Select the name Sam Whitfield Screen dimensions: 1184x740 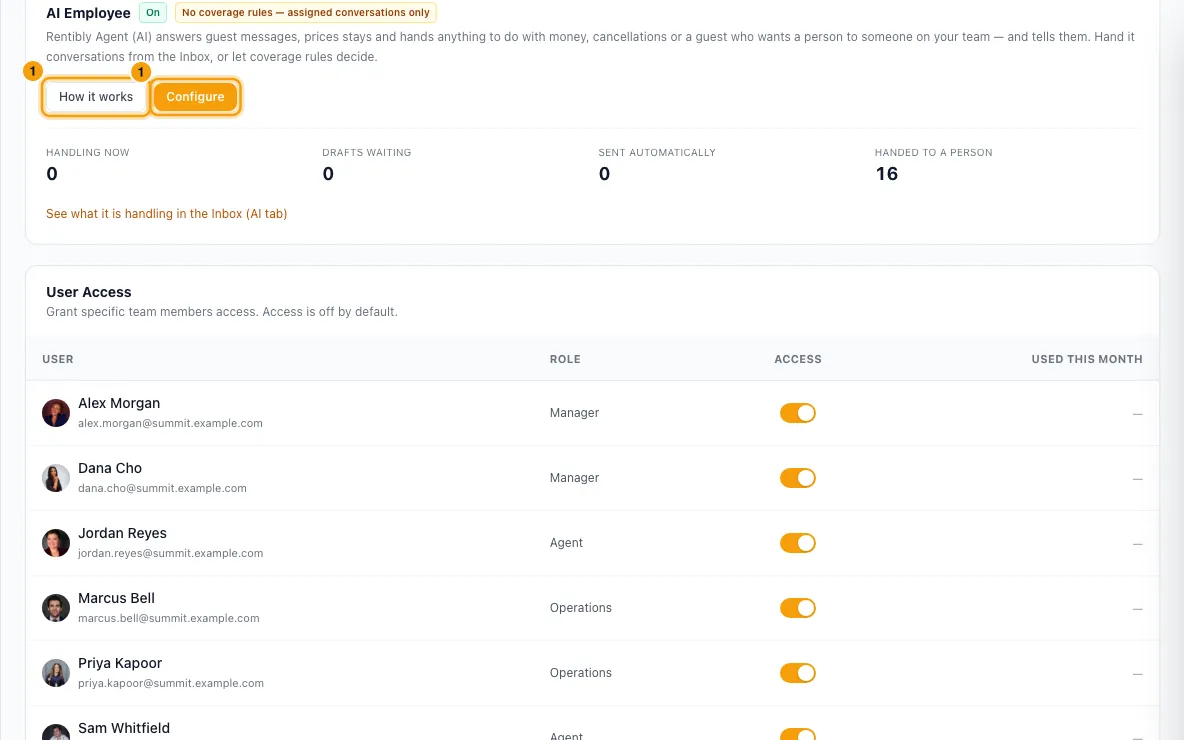point(124,728)
